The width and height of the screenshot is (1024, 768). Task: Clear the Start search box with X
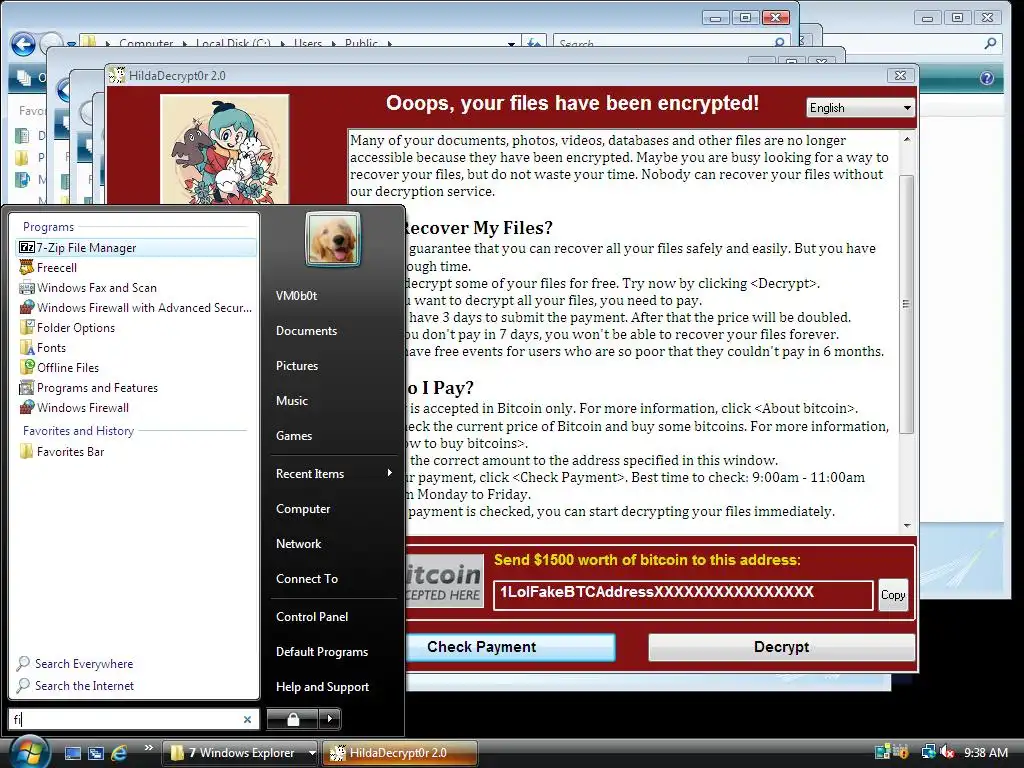(x=248, y=720)
